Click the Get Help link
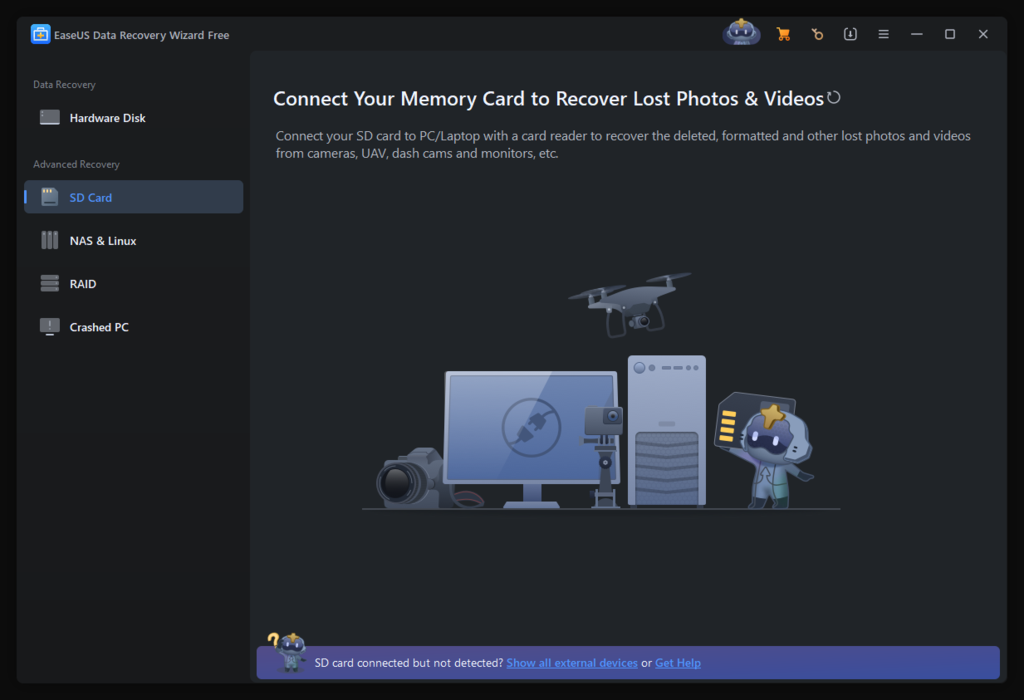This screenshot has width=1024, height=700. pos(678,663)
